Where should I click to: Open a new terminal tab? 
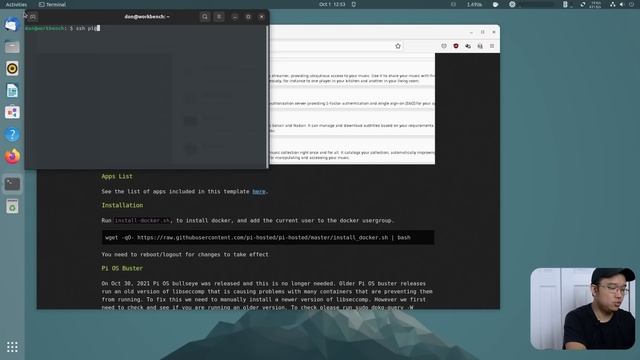click(x=33, y=17)
